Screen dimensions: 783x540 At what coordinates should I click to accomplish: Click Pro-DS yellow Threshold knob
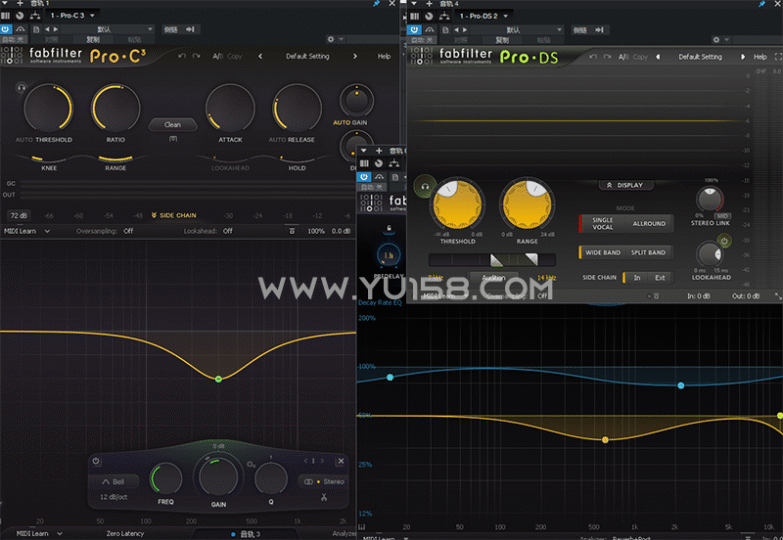(x=457, y=204)
